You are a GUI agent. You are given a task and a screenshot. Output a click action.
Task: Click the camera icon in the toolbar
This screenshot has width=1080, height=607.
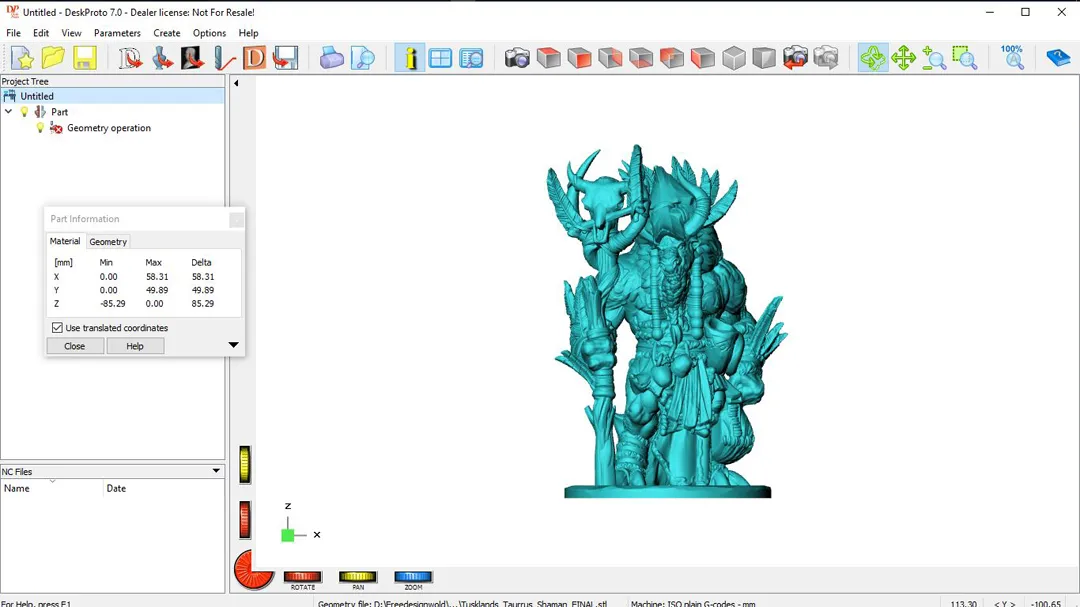[x=517, y=58]
